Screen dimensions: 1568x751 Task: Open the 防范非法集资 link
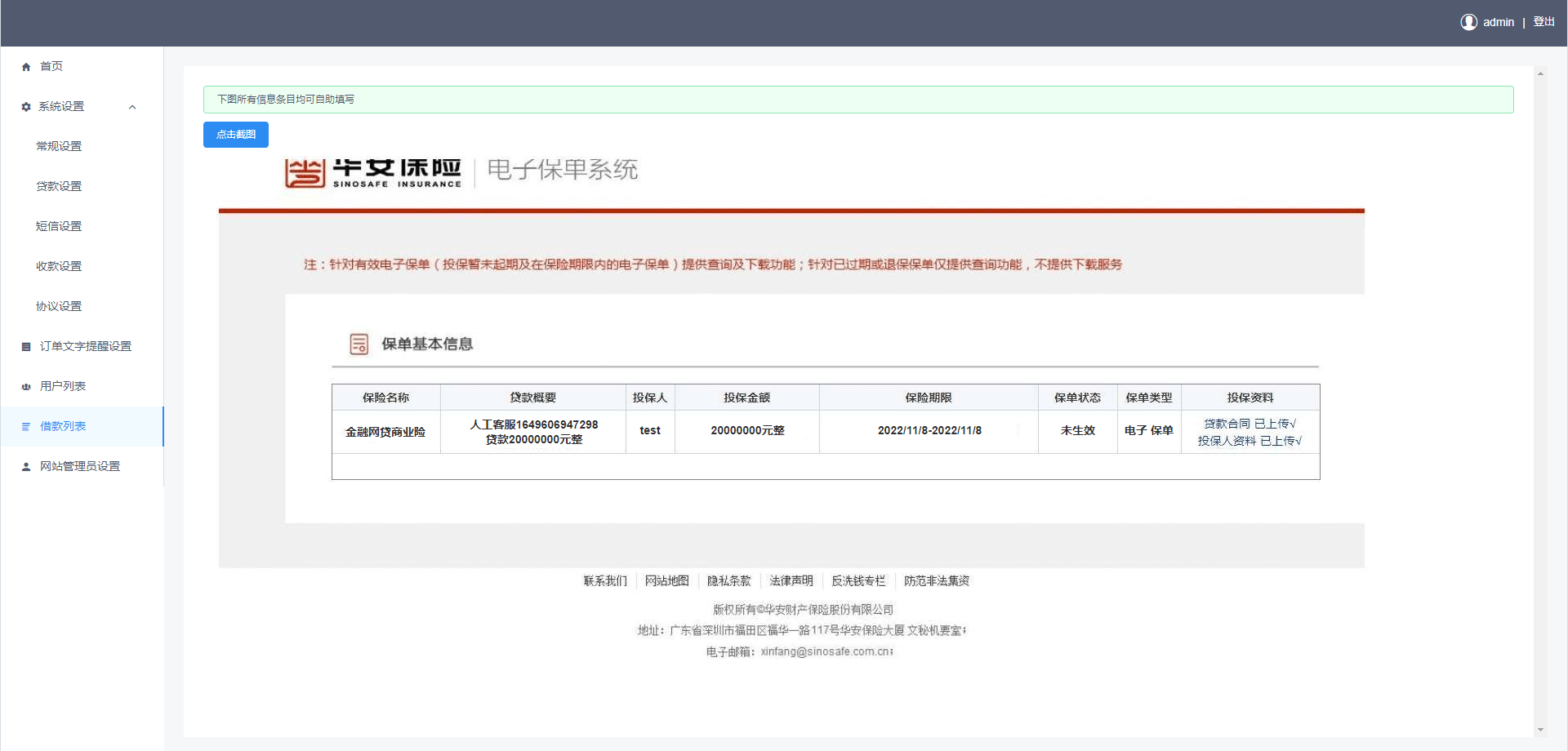coord(936,580)
